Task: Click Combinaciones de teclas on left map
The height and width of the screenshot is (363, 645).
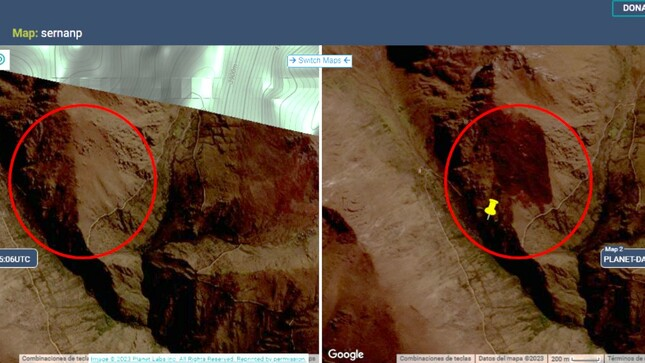Action: (55, 358)
